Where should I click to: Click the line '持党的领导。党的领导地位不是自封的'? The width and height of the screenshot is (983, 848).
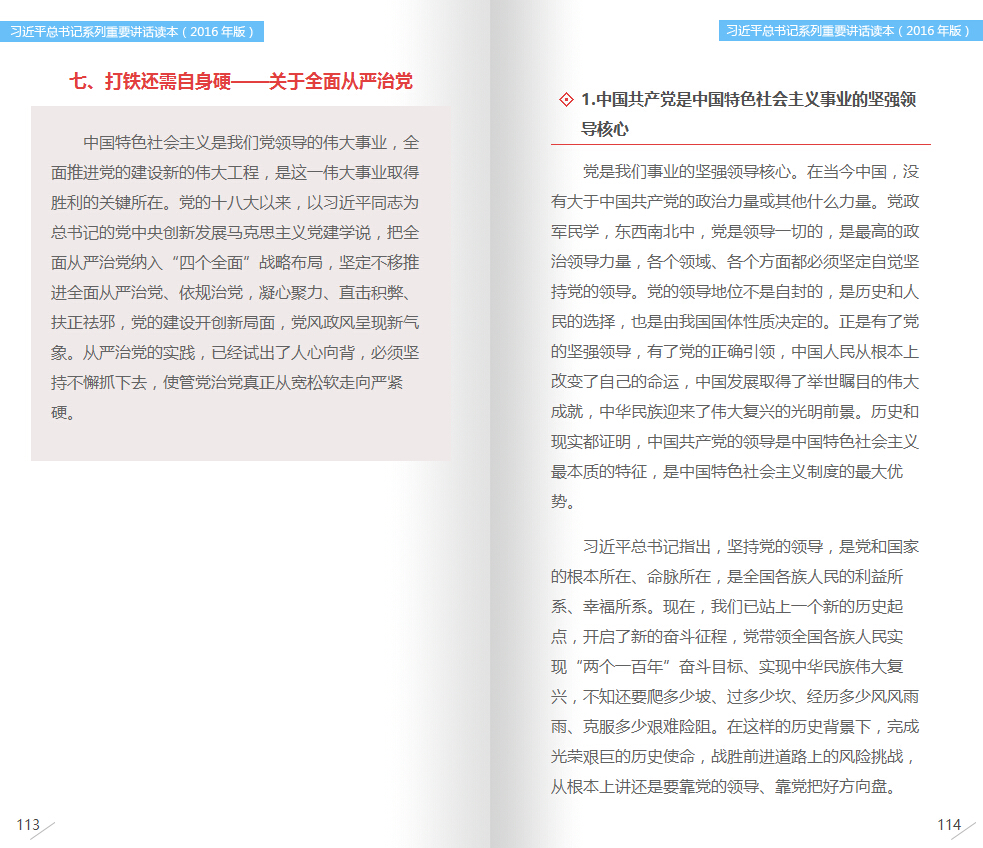(x=686, y=291)
